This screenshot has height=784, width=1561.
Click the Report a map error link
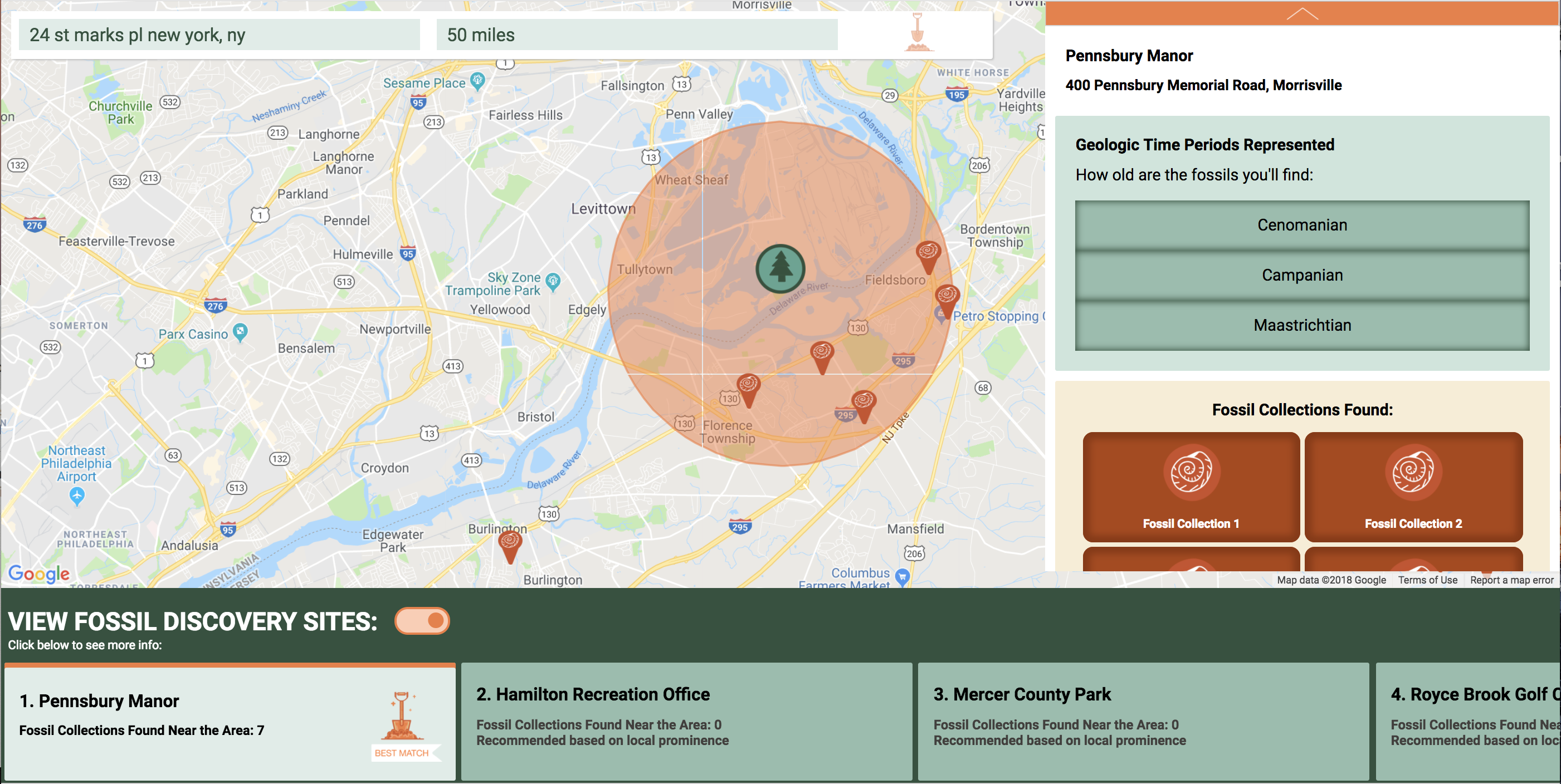tap(1511, 580)
